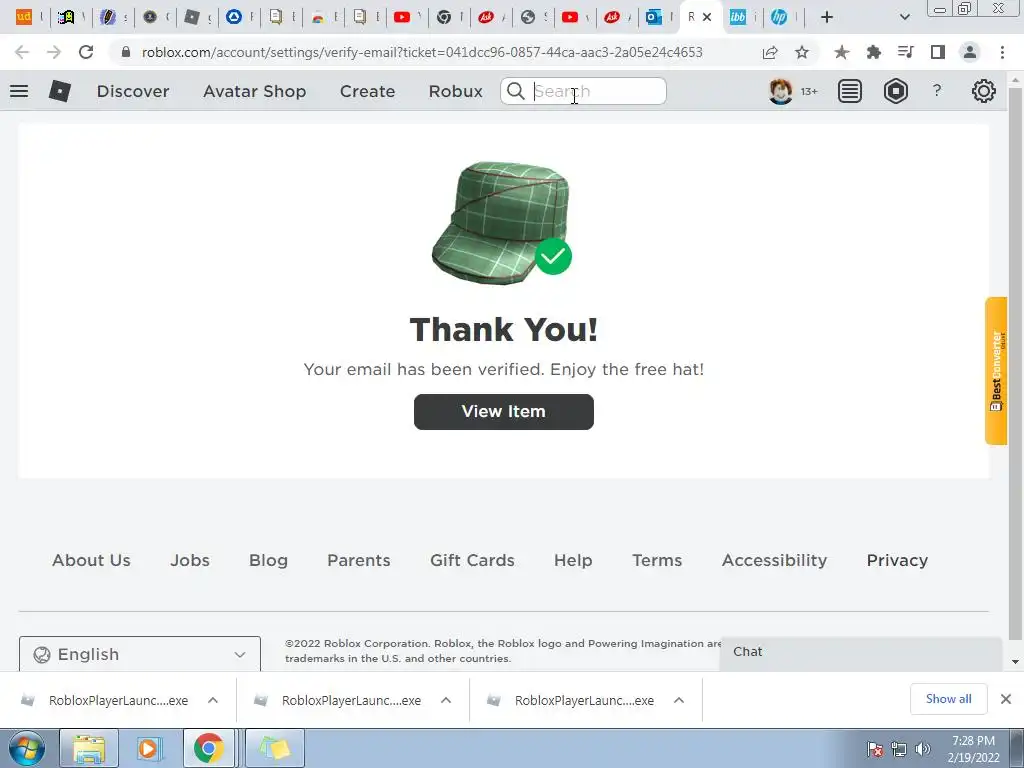Click the page vertical scrollbar

[x=1015, y=366]
